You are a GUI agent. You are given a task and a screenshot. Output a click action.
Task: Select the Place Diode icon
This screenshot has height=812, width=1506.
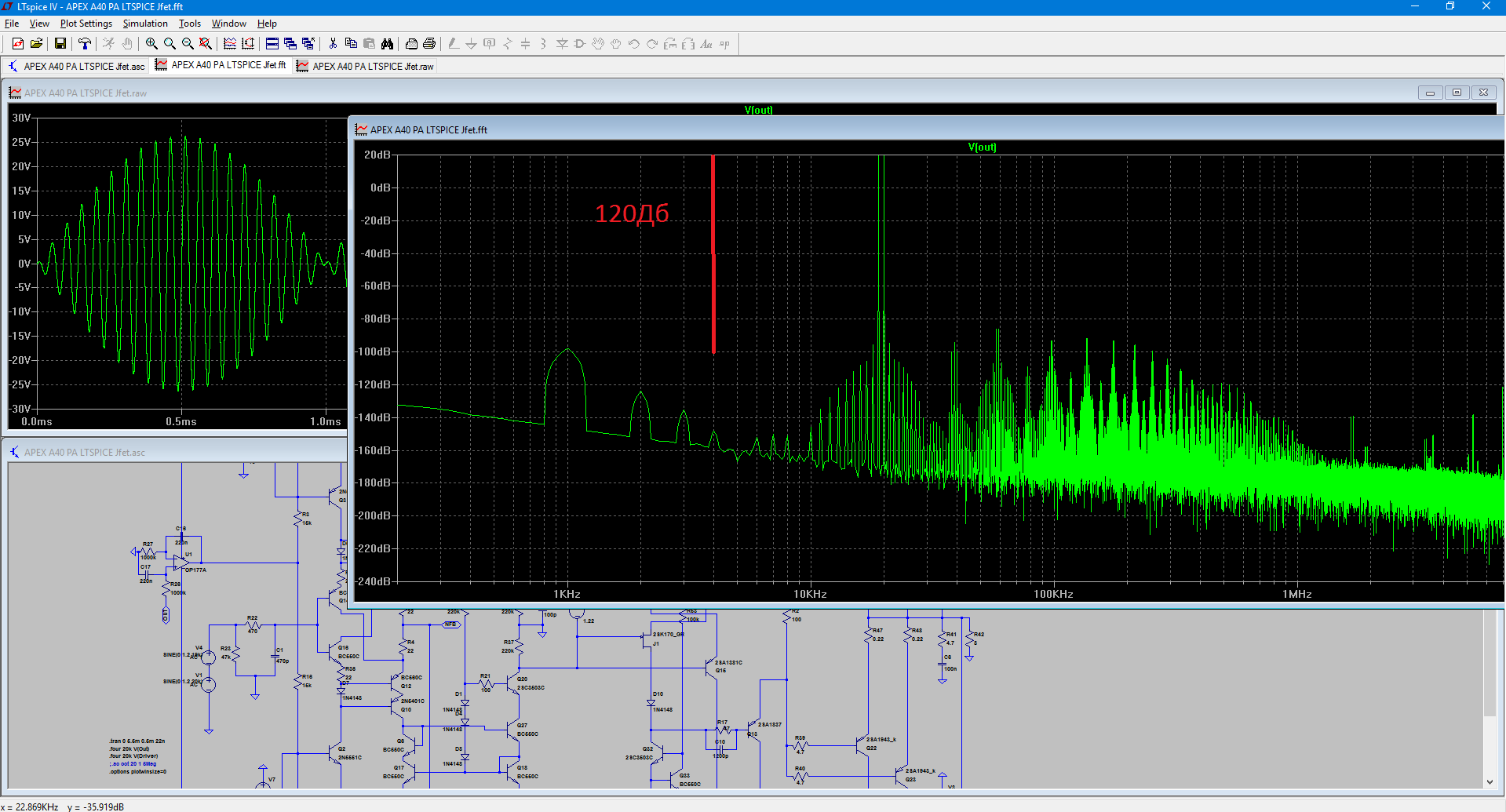562,44
